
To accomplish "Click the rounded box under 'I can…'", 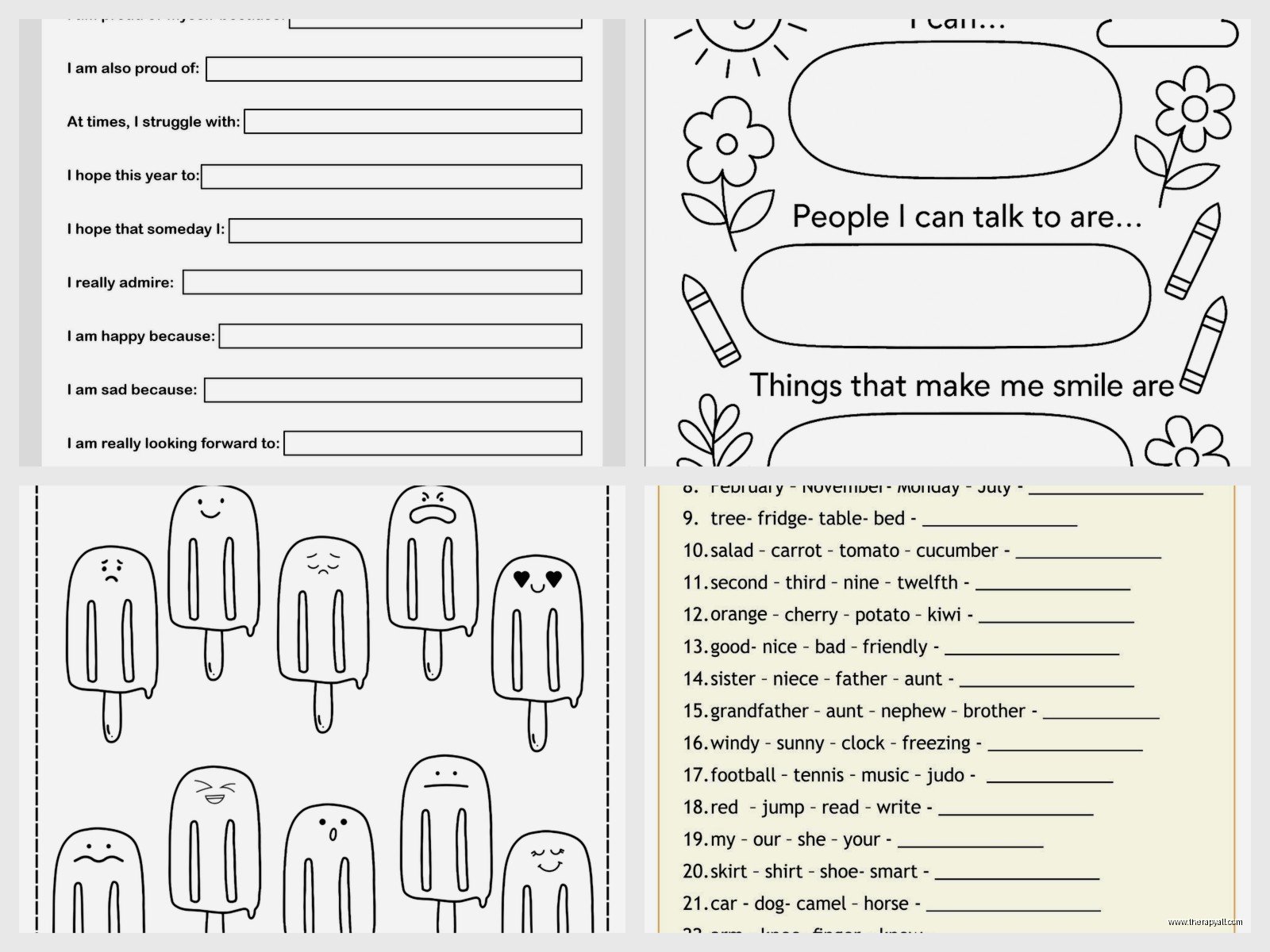I will [x=955, y=109].
